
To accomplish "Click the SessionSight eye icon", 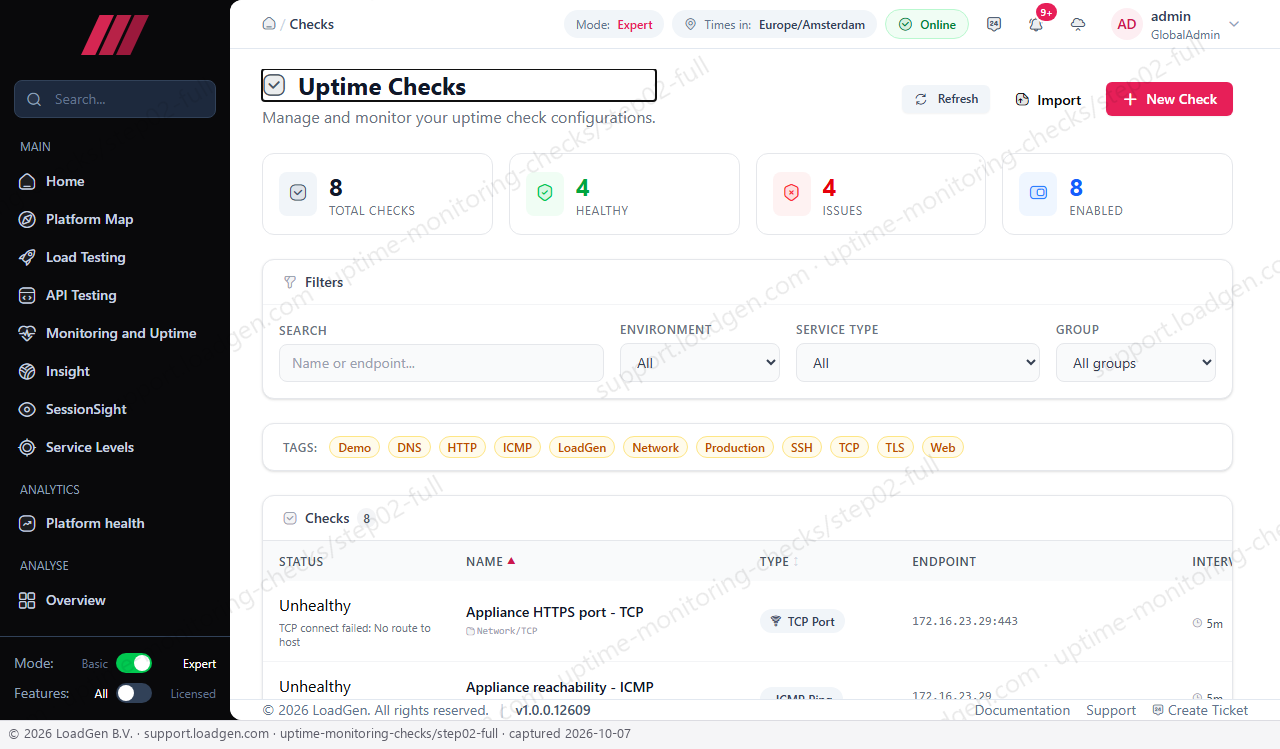I will (x=27, y=409).
